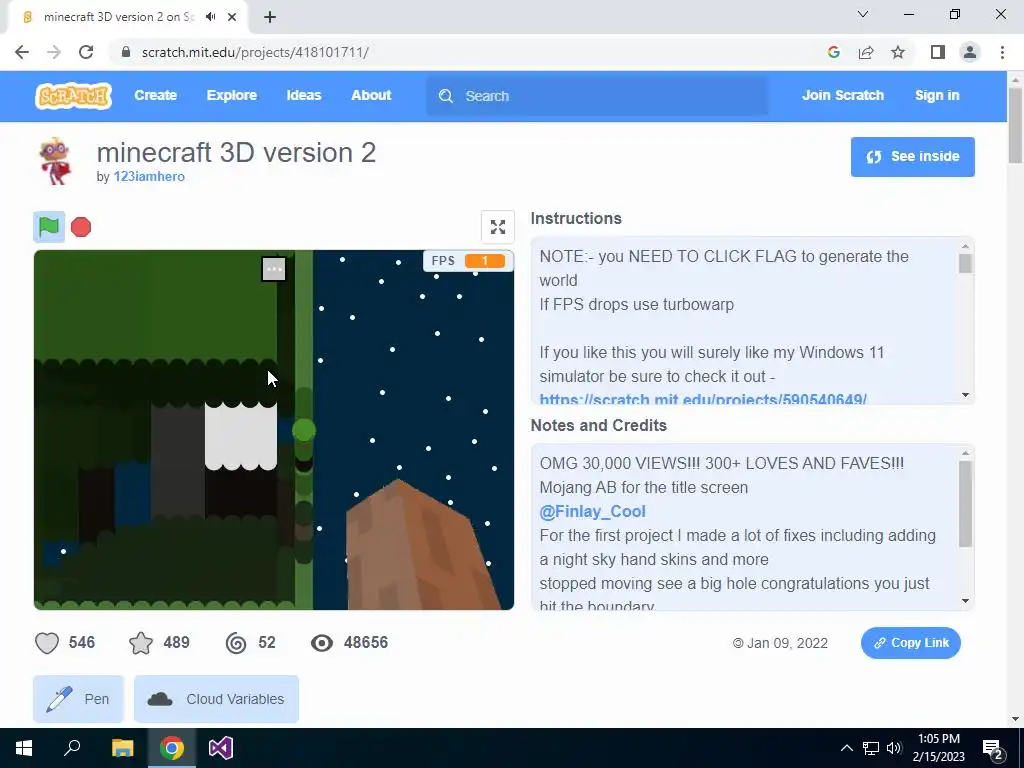This screenshot has height=768, width=1024.
Task: Open Chrome's three-dot menu
Action: (1002, 52)
